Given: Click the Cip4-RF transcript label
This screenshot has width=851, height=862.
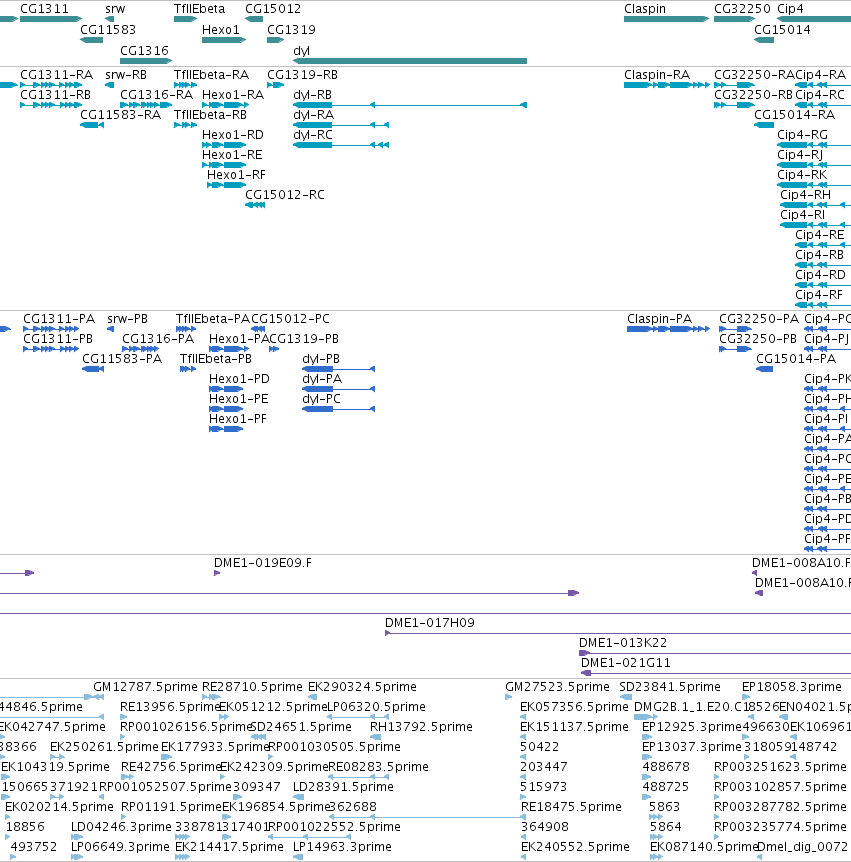Looking at the screenshot, I should point(819,295).
